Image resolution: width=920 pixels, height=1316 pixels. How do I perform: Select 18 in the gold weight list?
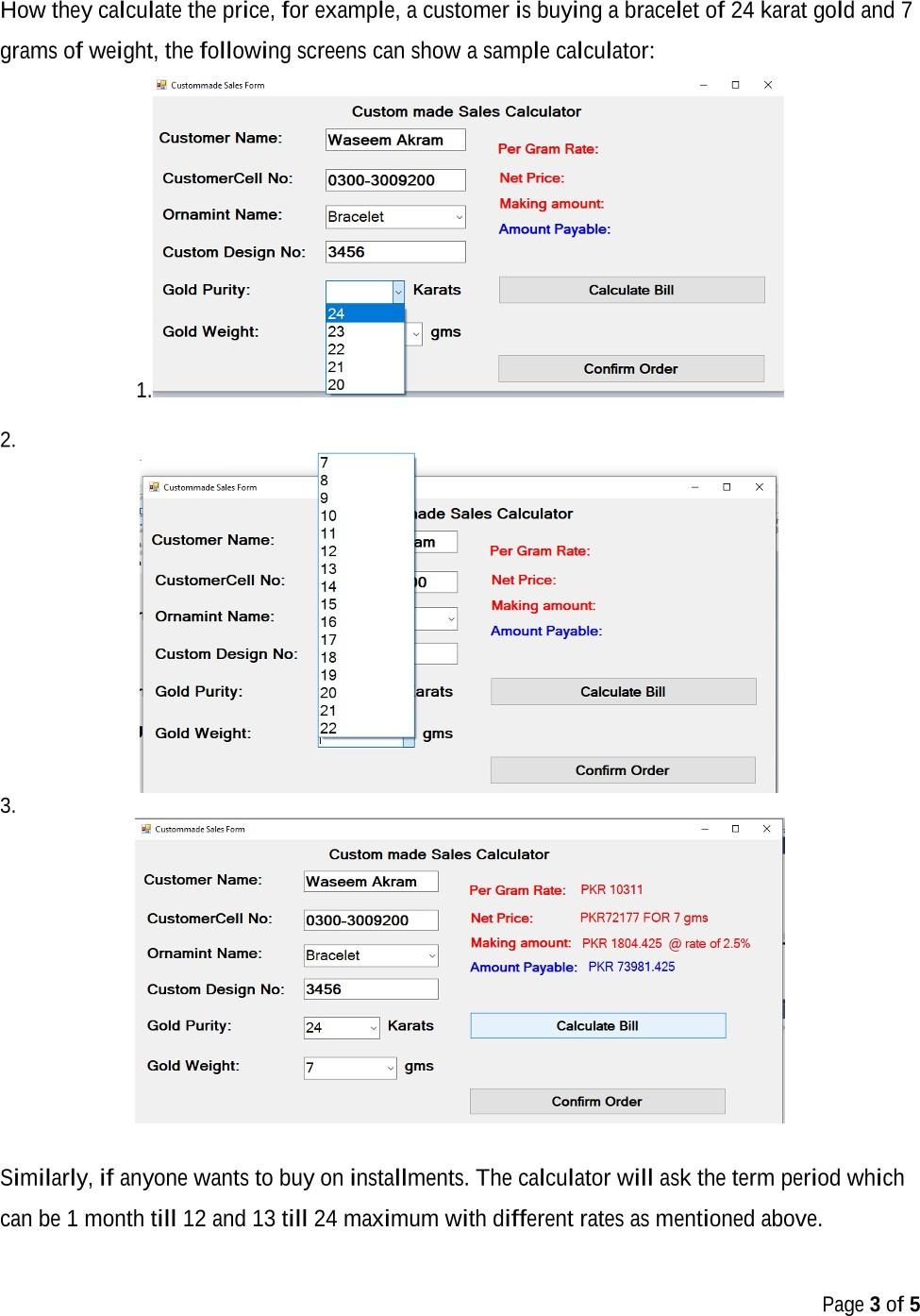[x=366, y=658]
